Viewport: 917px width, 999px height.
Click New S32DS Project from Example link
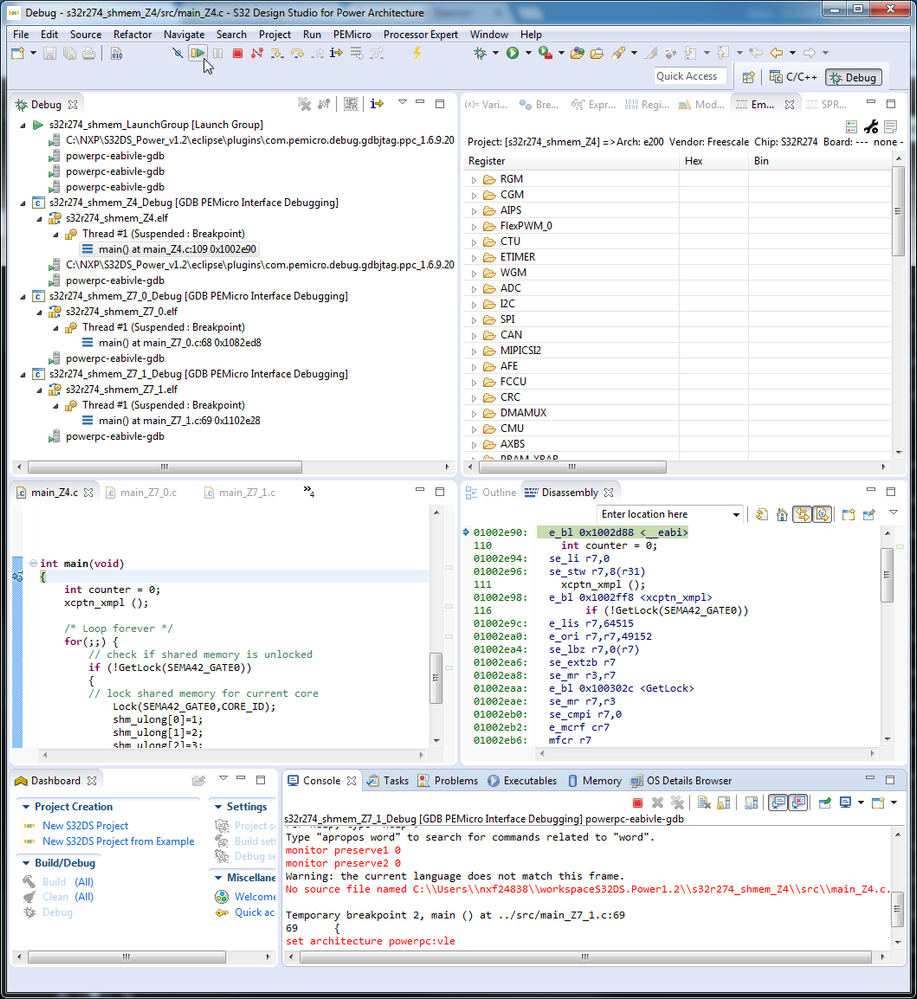(x=119, y=842)
